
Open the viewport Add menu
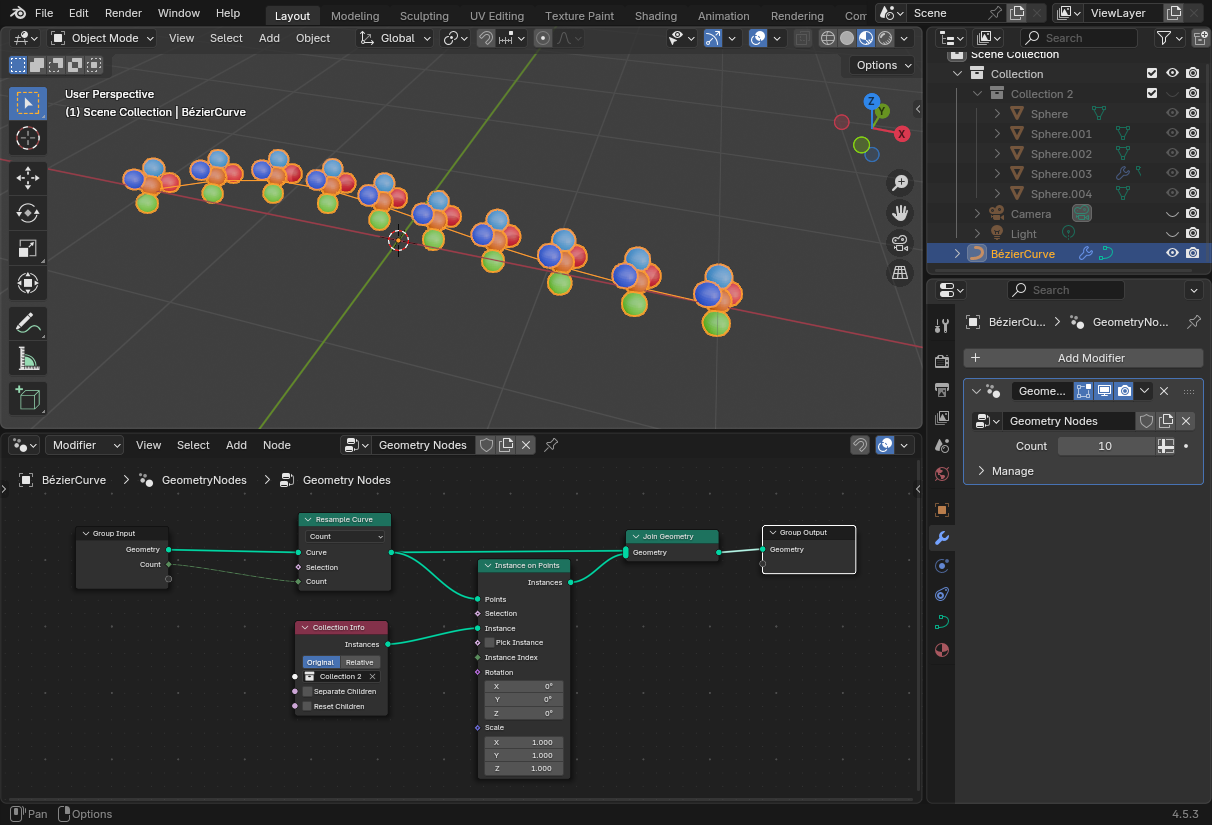tap(270, 38)
